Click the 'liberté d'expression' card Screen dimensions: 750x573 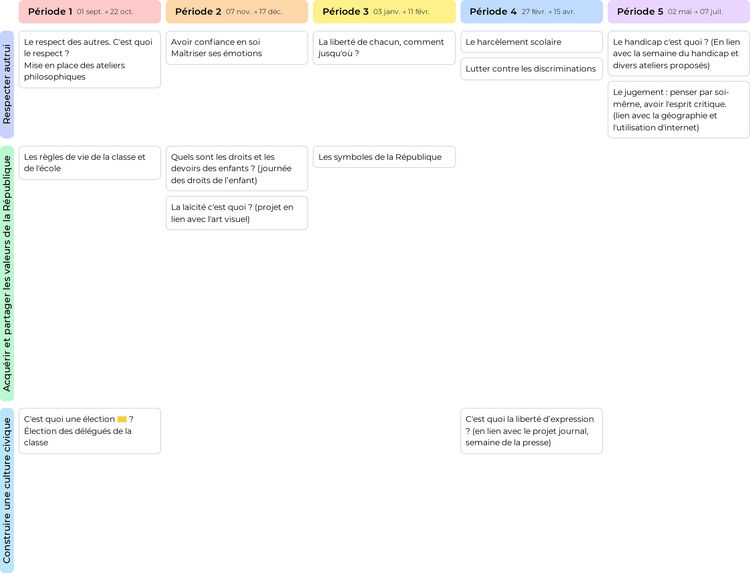point(531,431)
